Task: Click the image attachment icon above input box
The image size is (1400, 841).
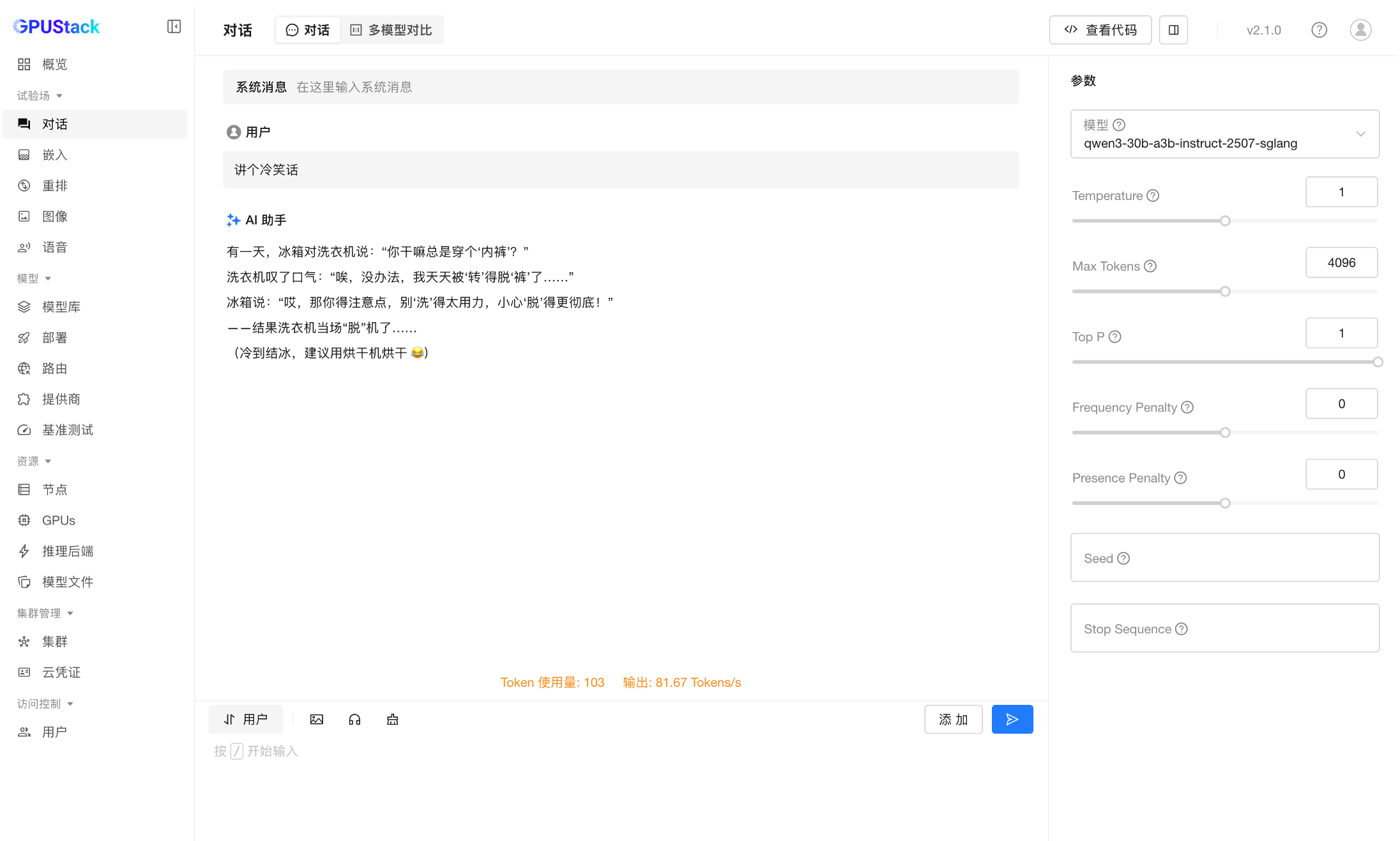Action: coord(317,719)
